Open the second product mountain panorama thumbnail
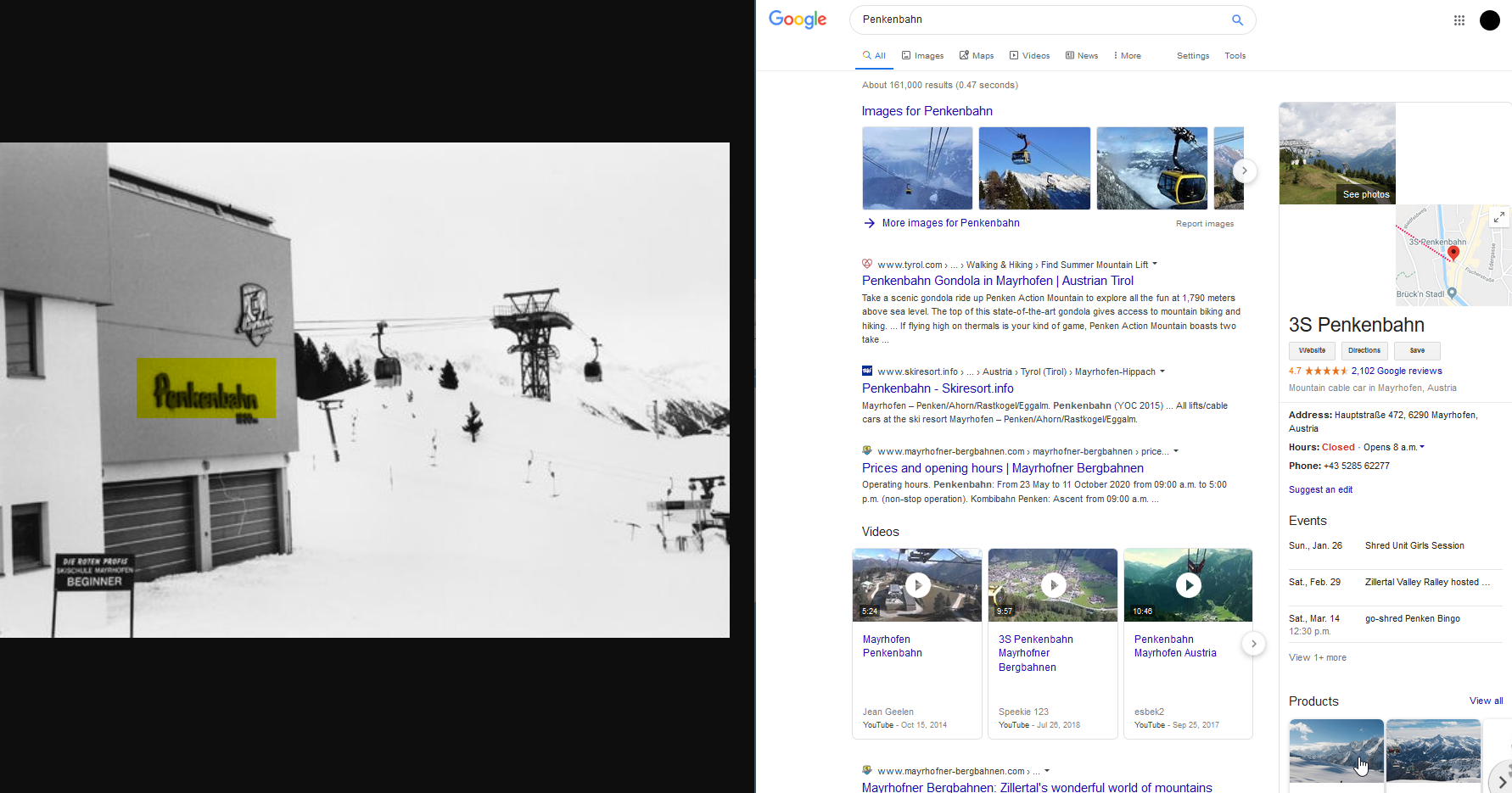The image size is (1512, 793). [x=1433, y=751]
